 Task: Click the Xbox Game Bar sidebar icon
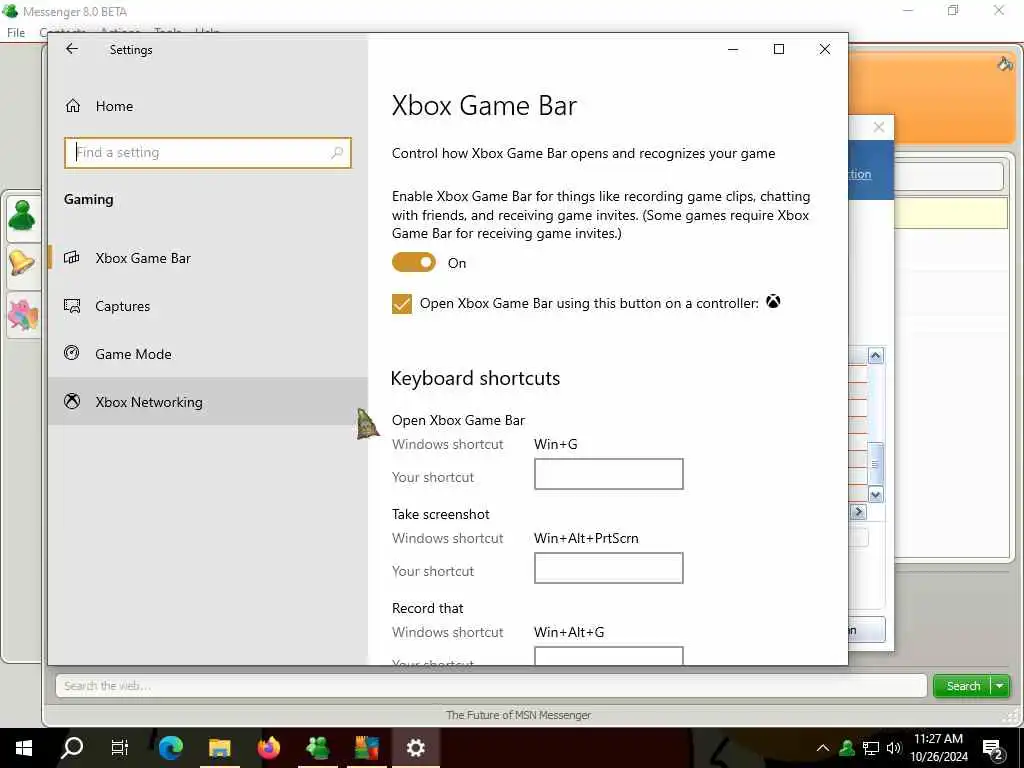coord(72,257)
